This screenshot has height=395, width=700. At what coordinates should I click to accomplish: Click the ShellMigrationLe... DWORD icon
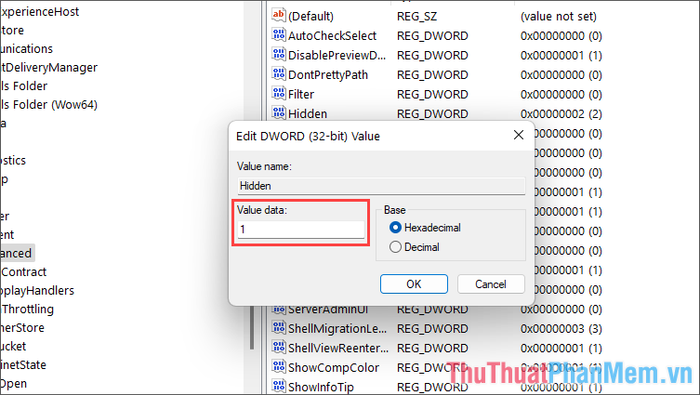tap(279, 328)
